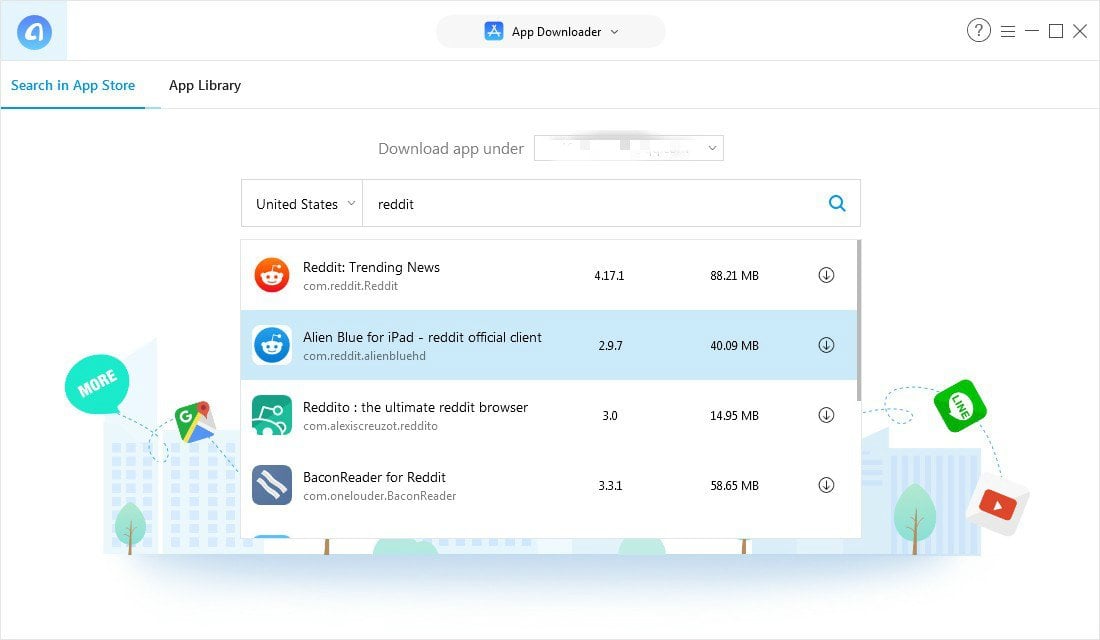Screen dimensions: 1100x640
Task: Open the help question mark icon
Action: (978, 31)
